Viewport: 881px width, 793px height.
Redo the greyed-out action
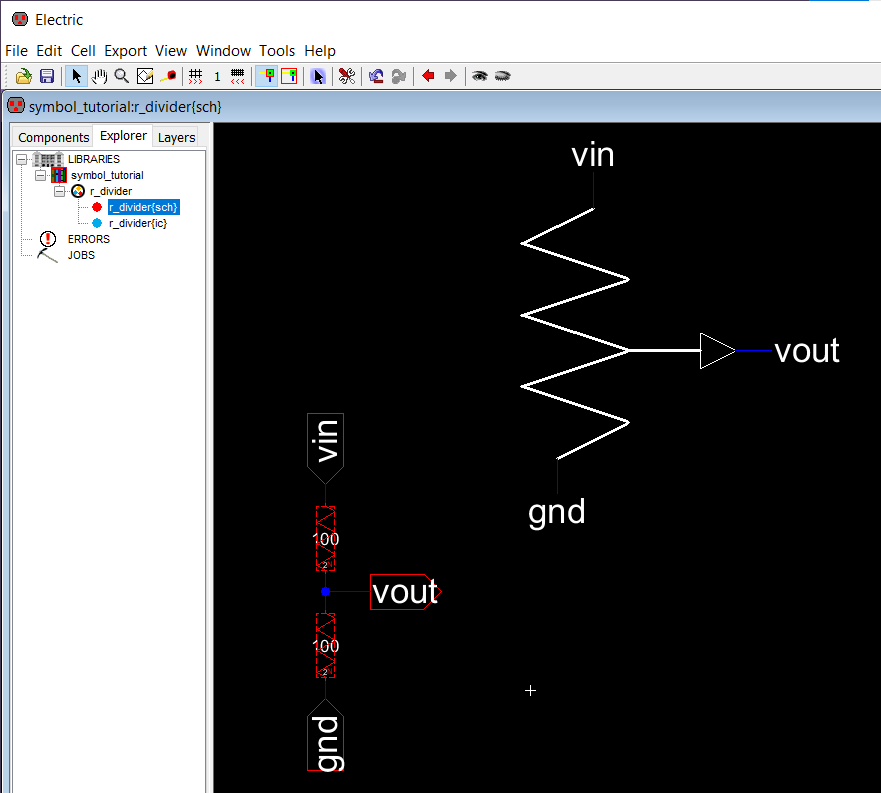click(399, 76)
